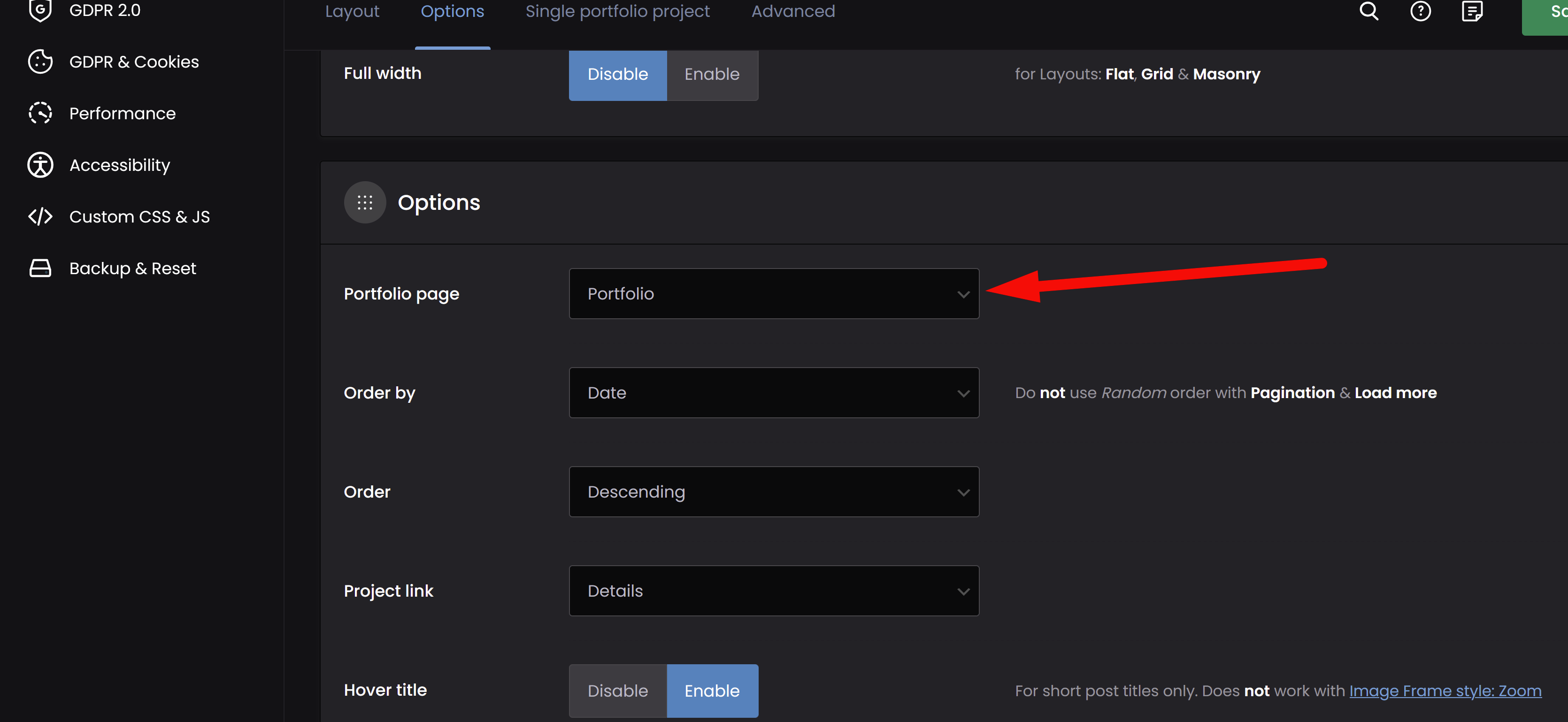Click the search magnifier icon
Screen dimensions: 1568x722
tap(1369, 11)
